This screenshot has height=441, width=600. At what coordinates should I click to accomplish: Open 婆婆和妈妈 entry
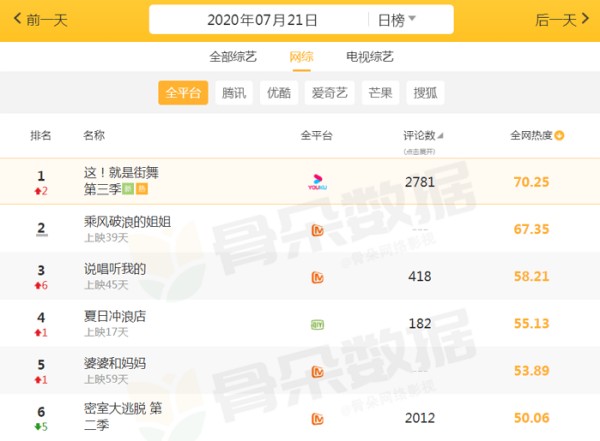(x=115, y=363)
